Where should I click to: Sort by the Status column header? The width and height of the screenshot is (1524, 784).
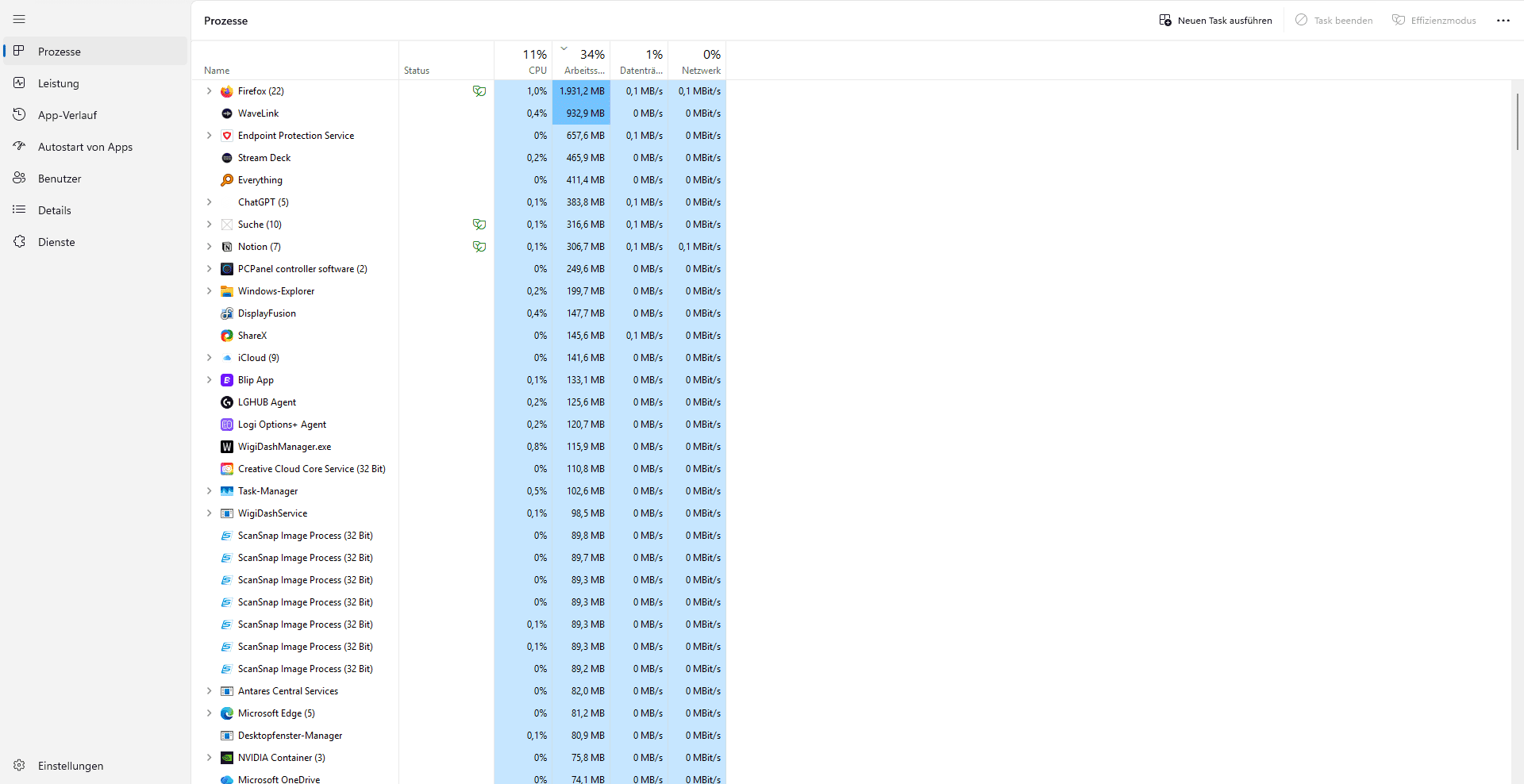coord(446,61)
